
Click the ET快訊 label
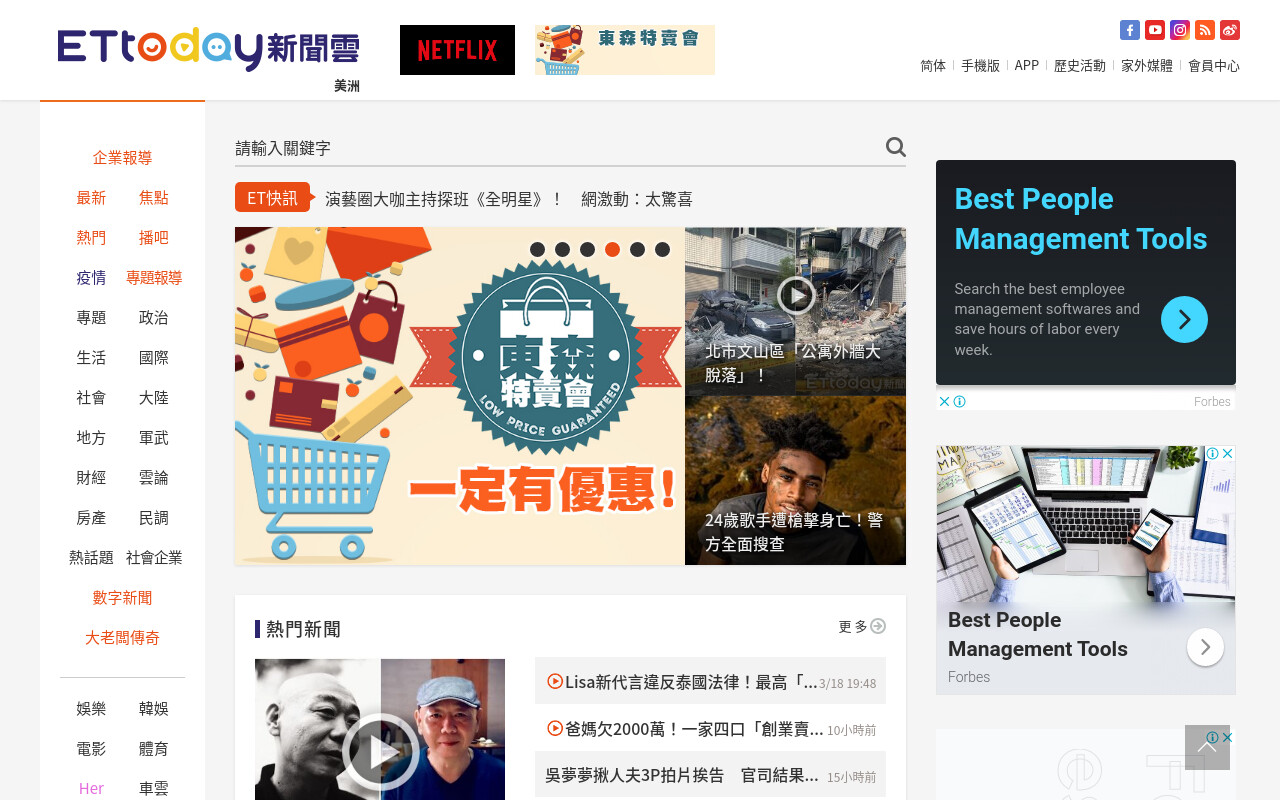coord(272,197)
